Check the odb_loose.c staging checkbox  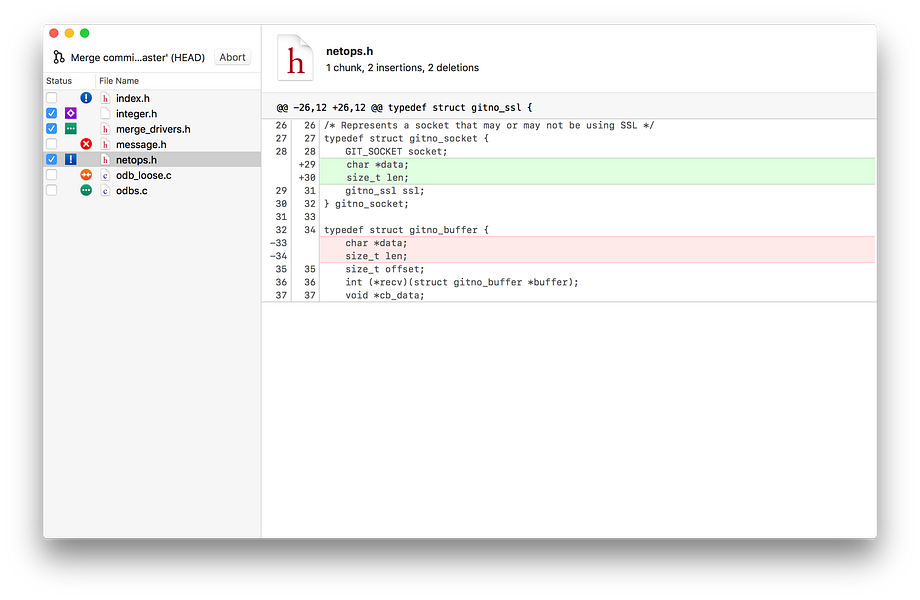[x=52, y=175]
